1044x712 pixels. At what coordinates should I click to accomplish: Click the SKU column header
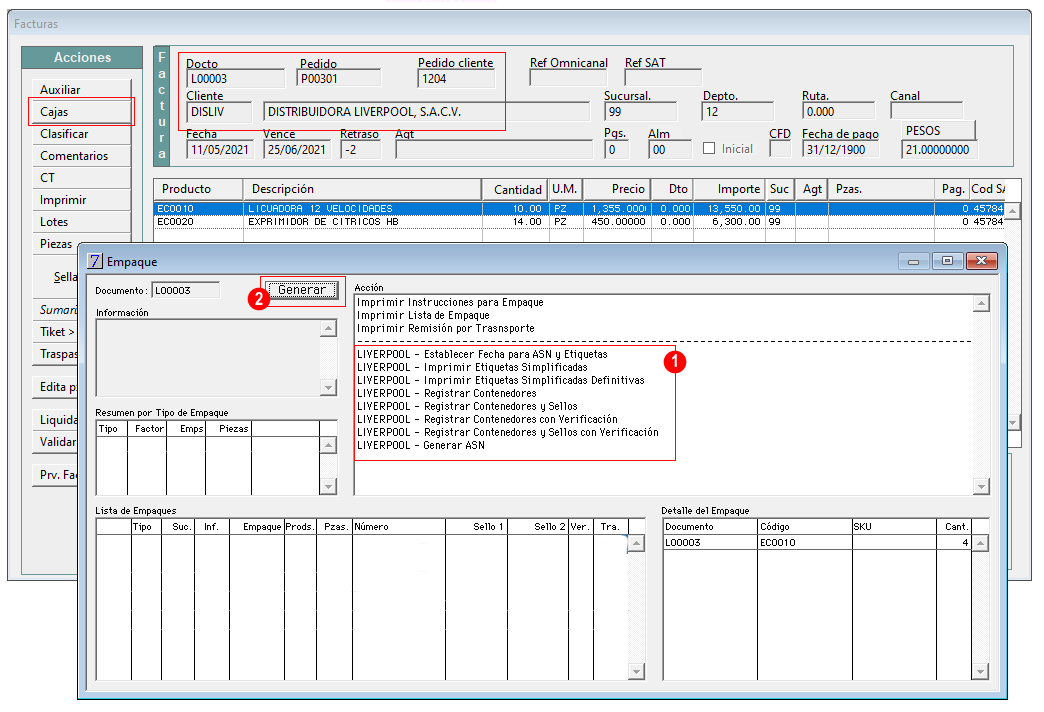coord(894,527)
